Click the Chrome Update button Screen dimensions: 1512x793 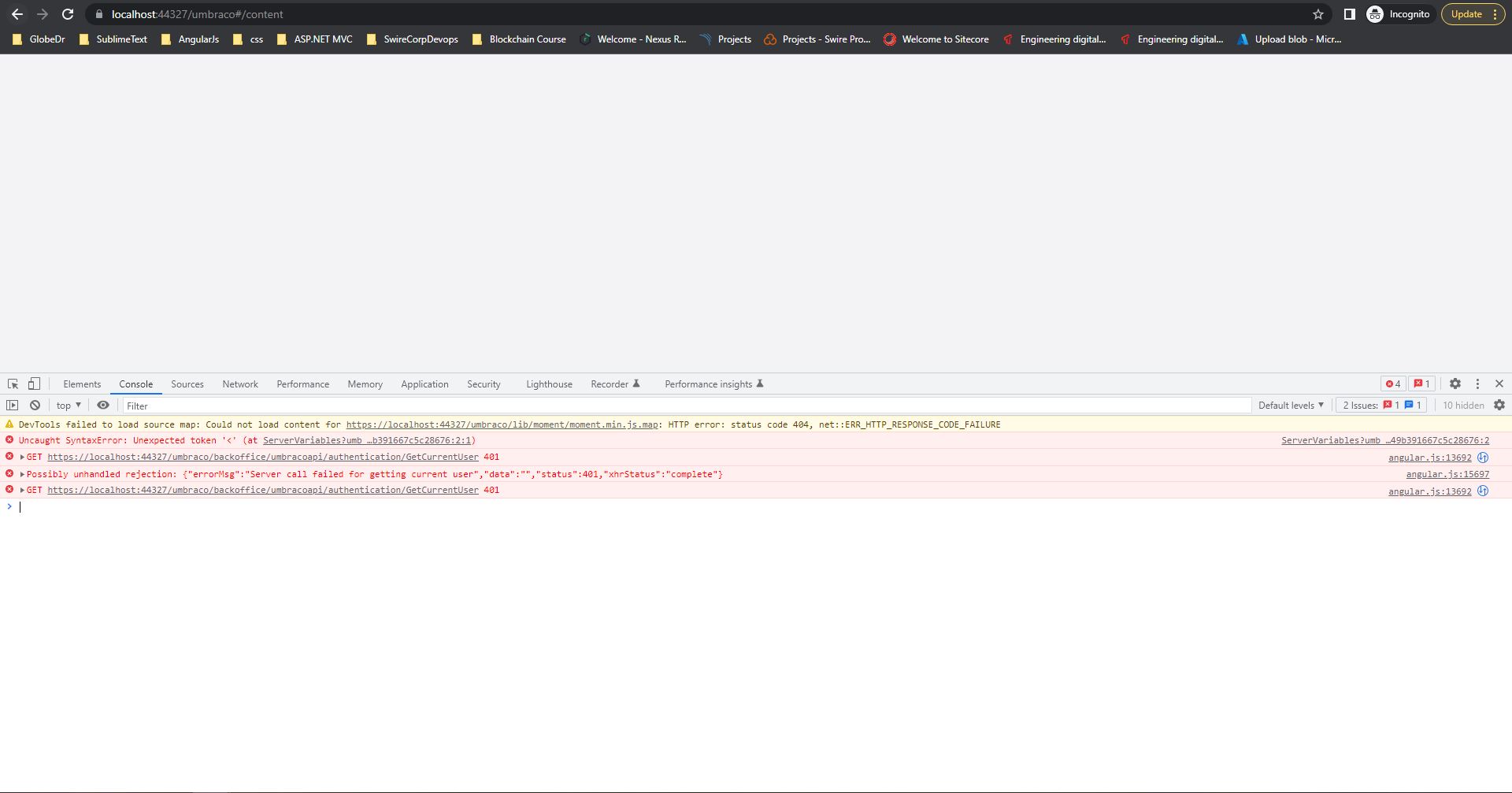pos(1466,14)
